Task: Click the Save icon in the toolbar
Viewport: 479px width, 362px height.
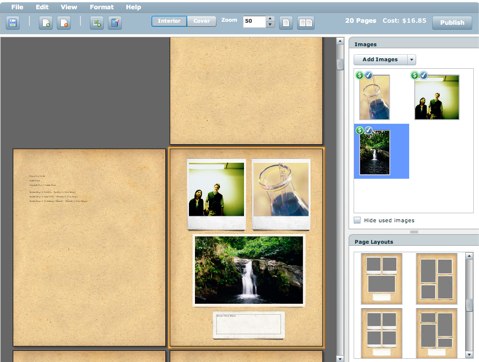Action: [x=13, y=23]
